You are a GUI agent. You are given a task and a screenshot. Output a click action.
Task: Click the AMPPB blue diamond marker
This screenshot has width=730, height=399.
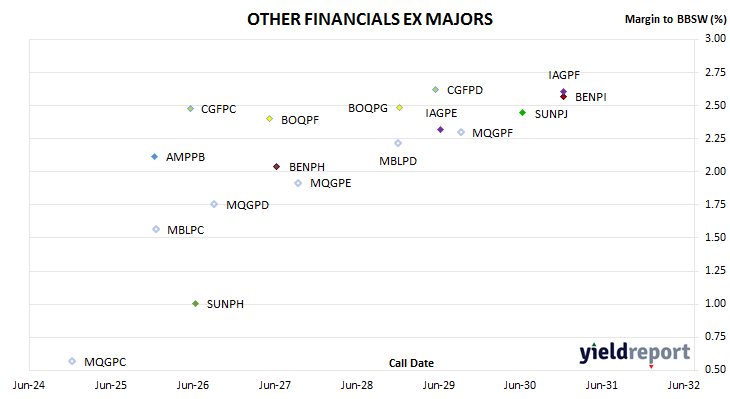tap(155, 156)
